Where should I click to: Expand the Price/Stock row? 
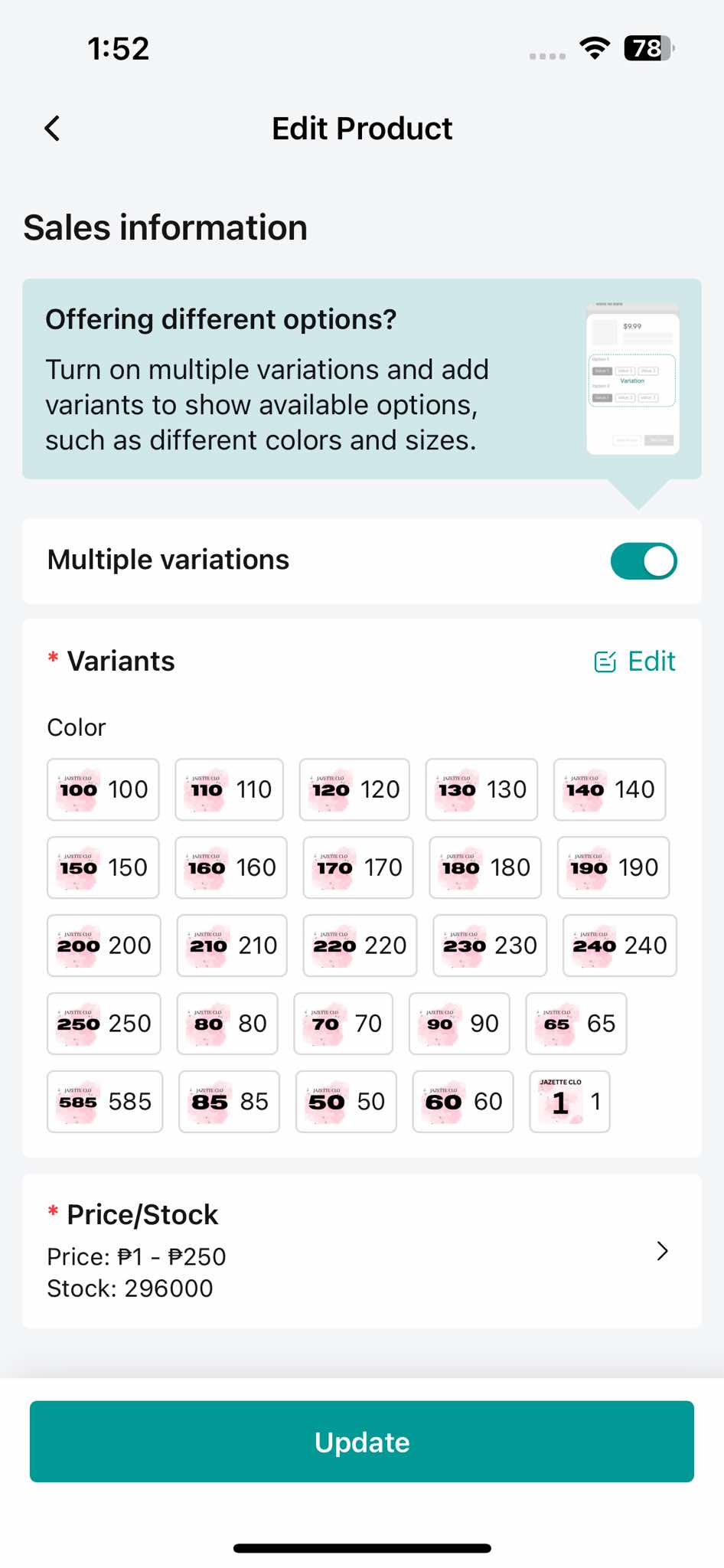(361, 1251)
